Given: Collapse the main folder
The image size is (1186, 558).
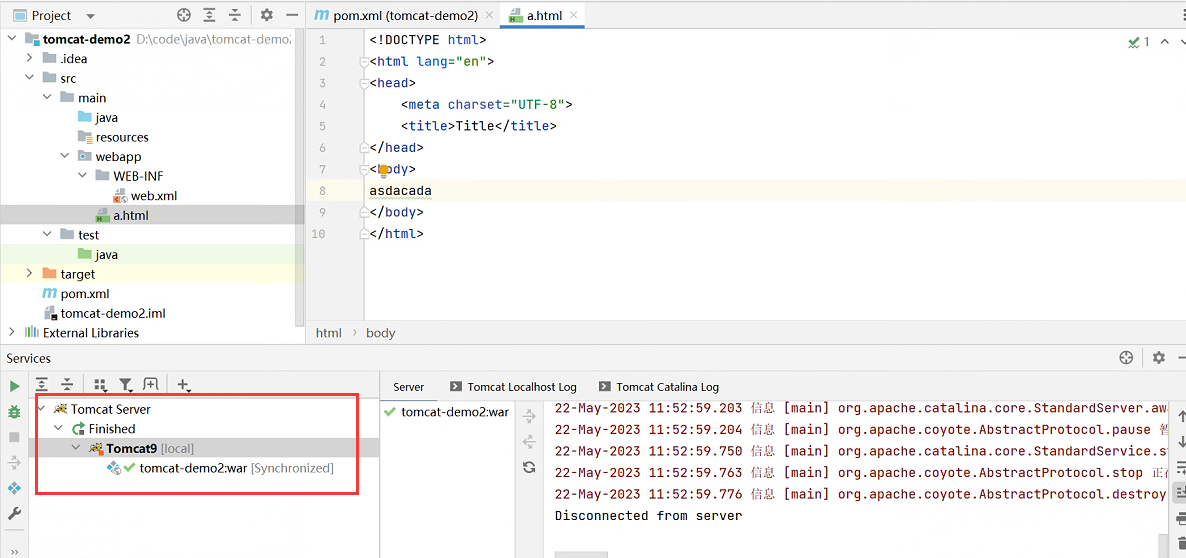Looking at the screenshot, I should point(47,98).
